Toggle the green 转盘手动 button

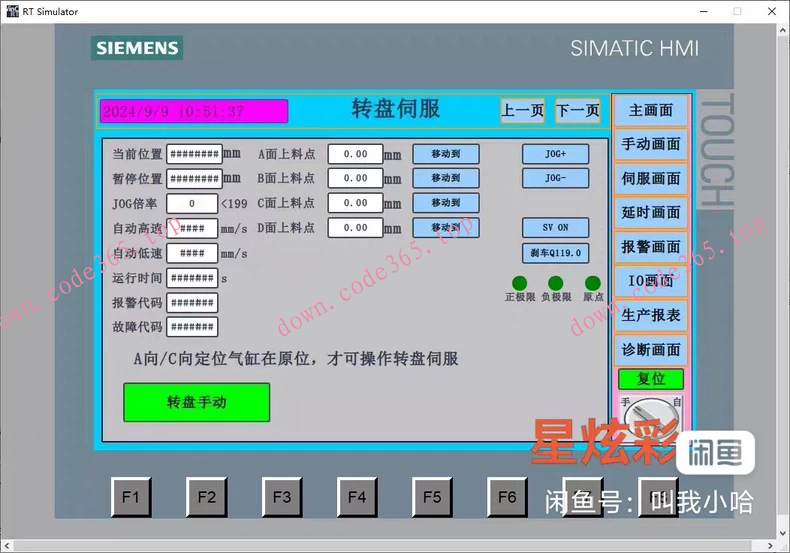(x=196, y=402)
